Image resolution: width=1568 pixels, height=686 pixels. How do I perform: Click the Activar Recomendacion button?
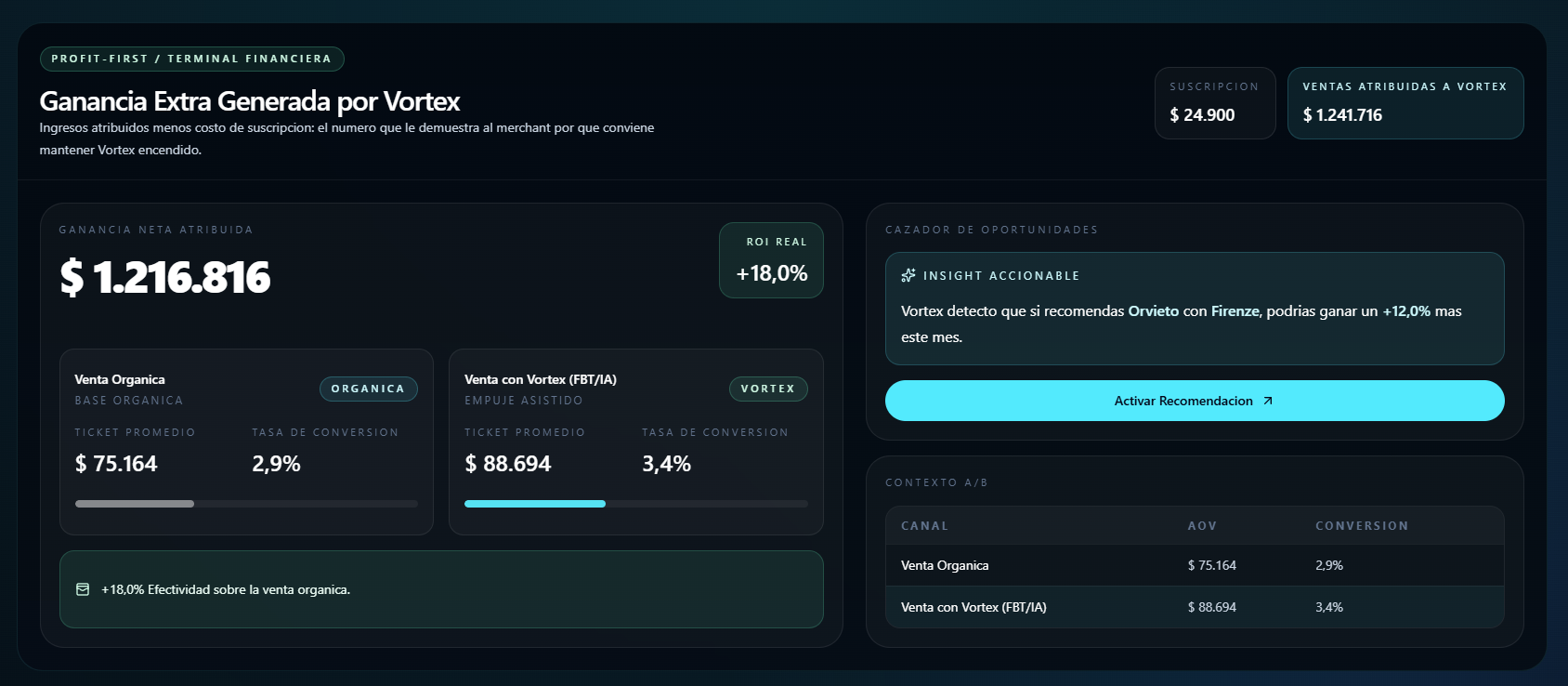[1195, 401]
